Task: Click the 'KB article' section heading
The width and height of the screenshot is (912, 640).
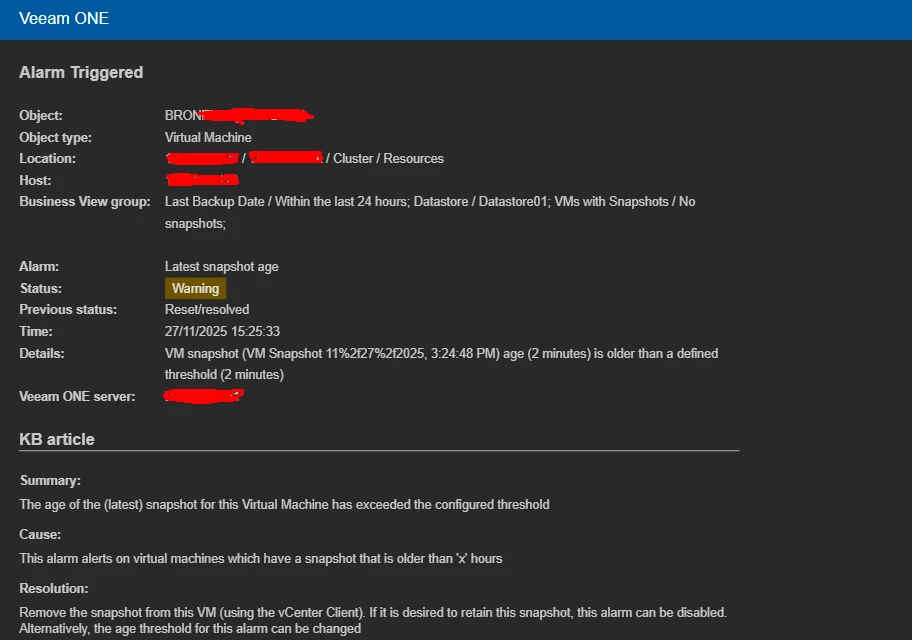Action: pyautogui.click(x=57, y=439)
